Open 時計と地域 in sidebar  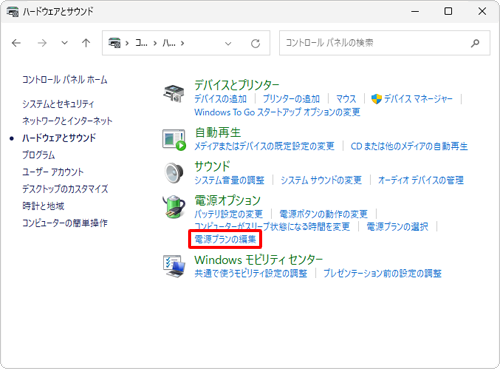(43, 206)
